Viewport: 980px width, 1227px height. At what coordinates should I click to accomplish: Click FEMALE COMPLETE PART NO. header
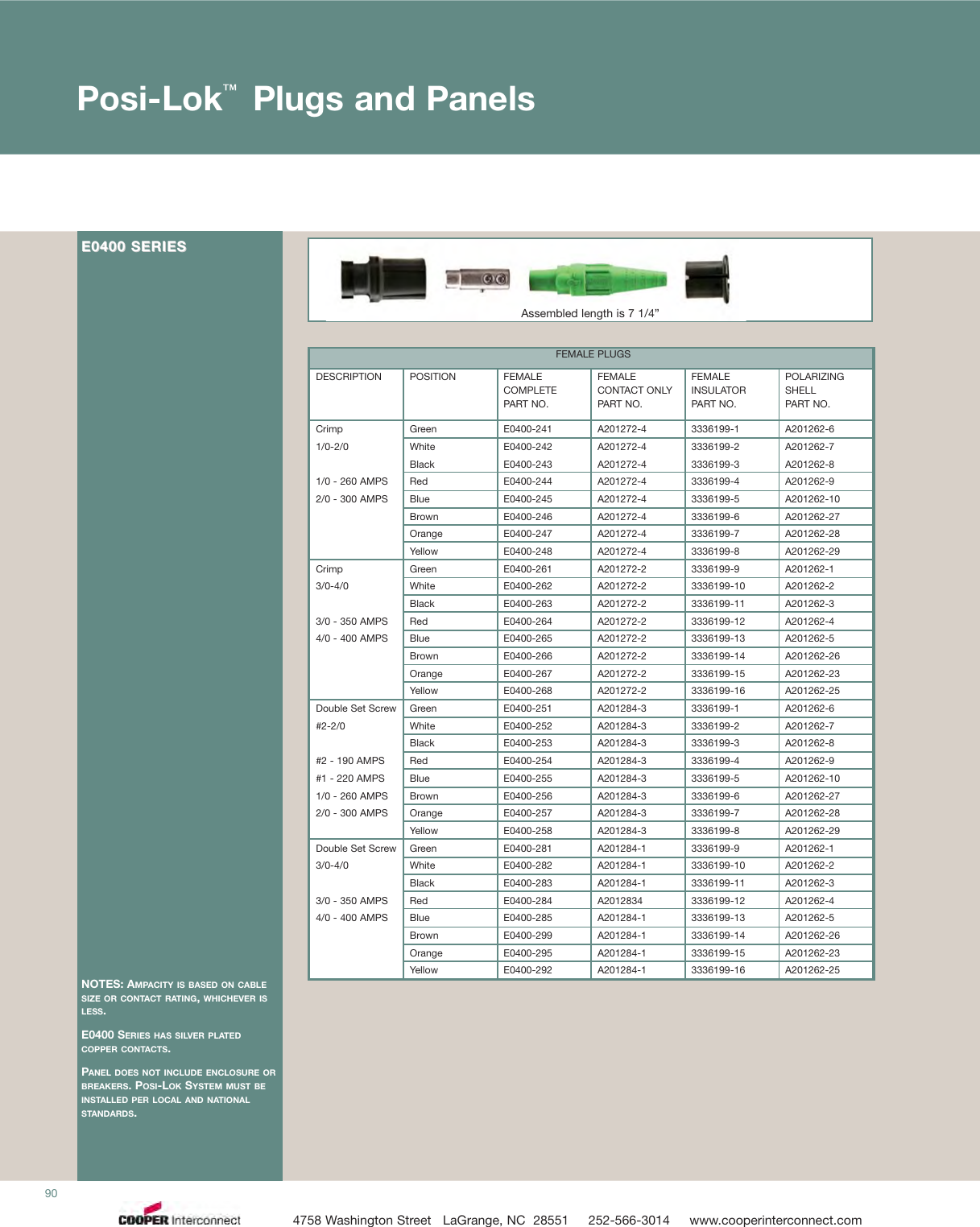(x=530, y=390)
